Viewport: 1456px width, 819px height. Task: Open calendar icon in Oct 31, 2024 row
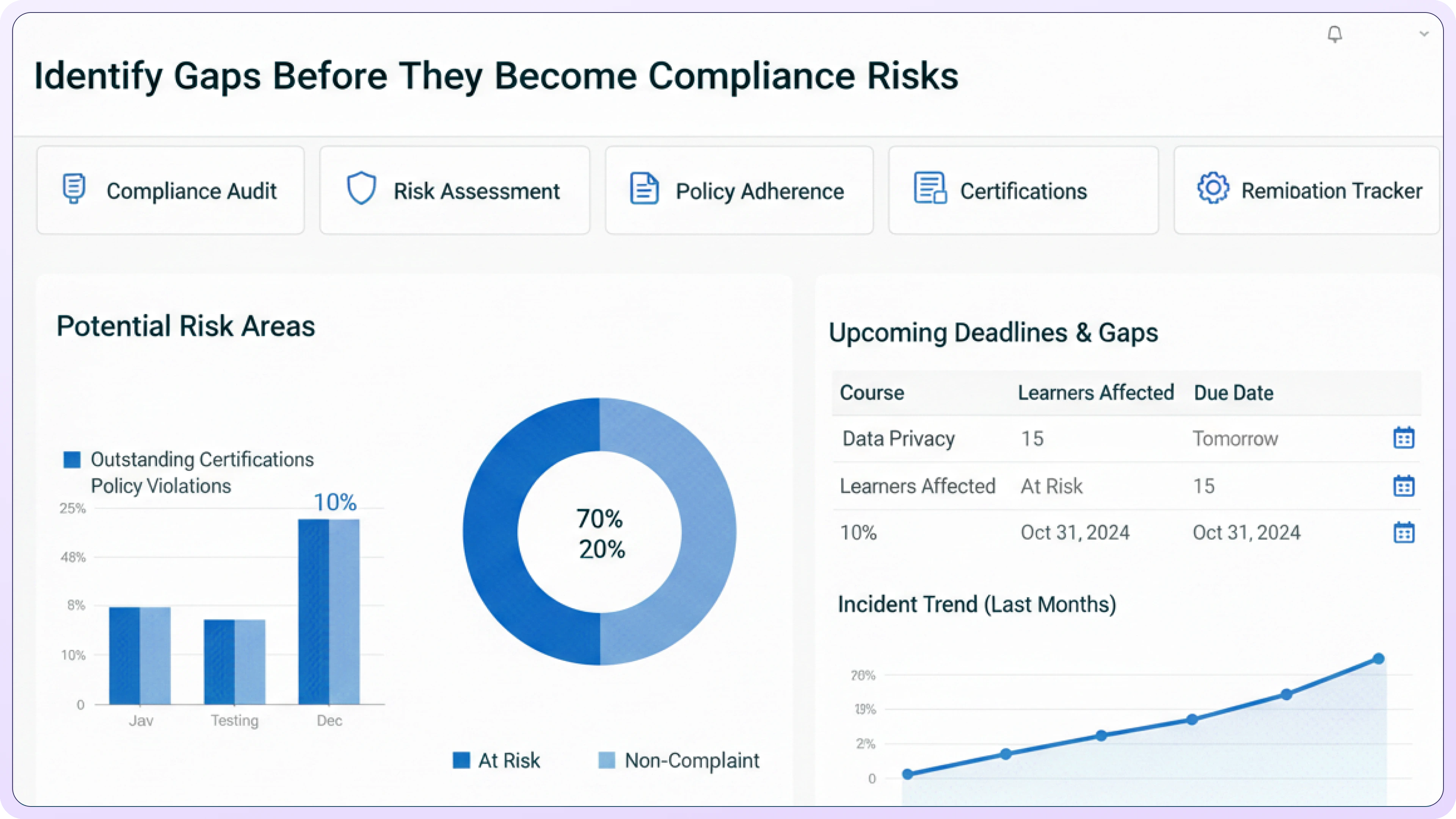[1403, 532]
